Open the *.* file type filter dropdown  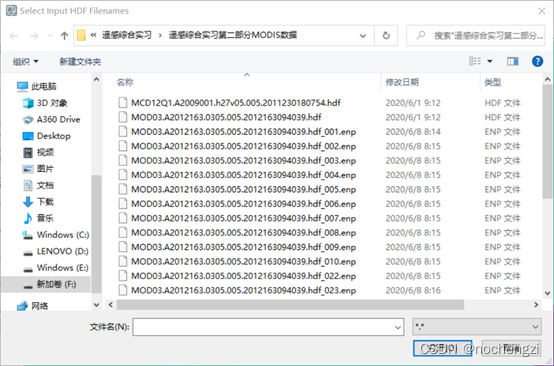point(477,327)
